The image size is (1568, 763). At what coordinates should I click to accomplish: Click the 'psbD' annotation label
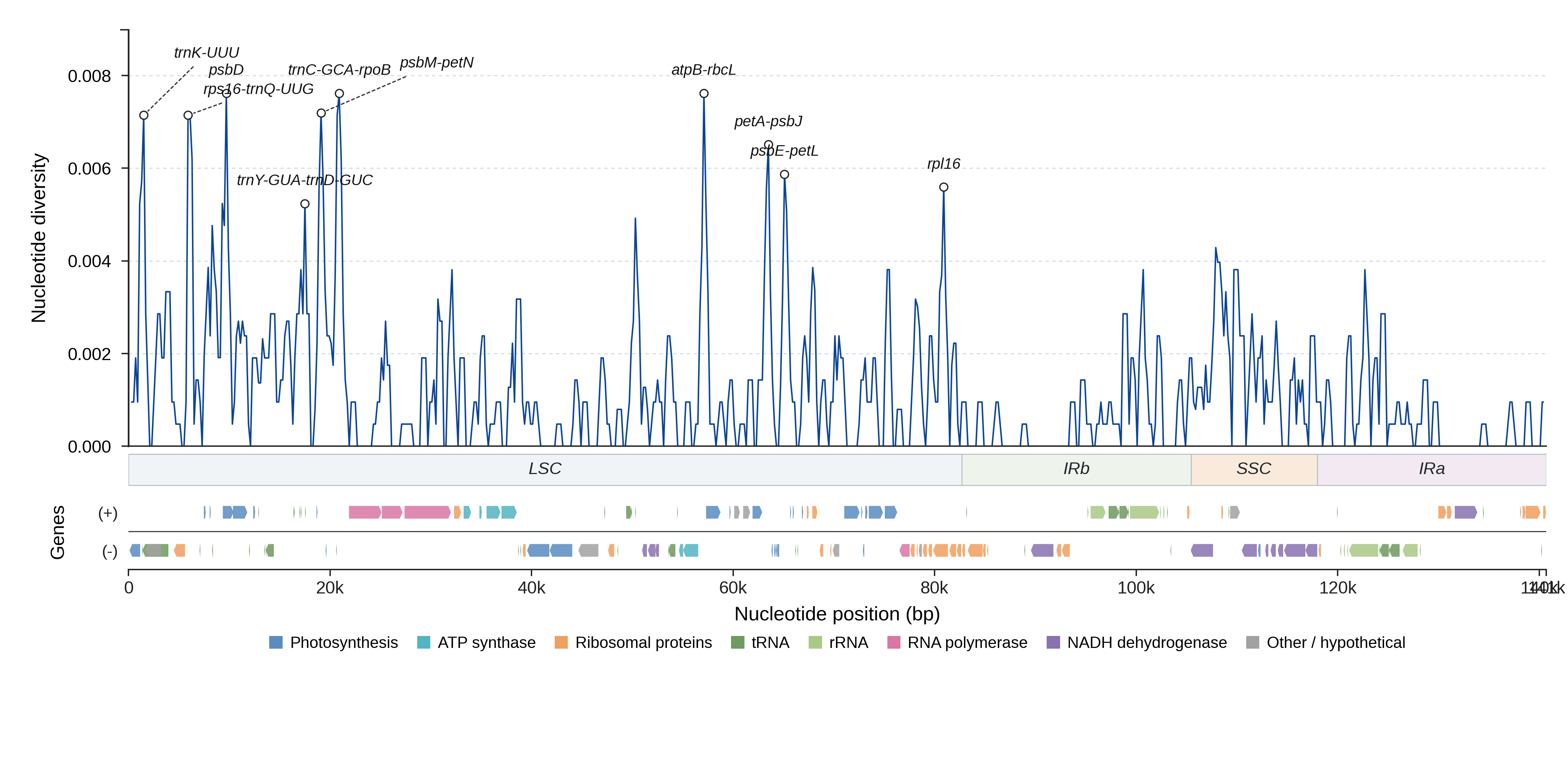[x=226, y=70]
